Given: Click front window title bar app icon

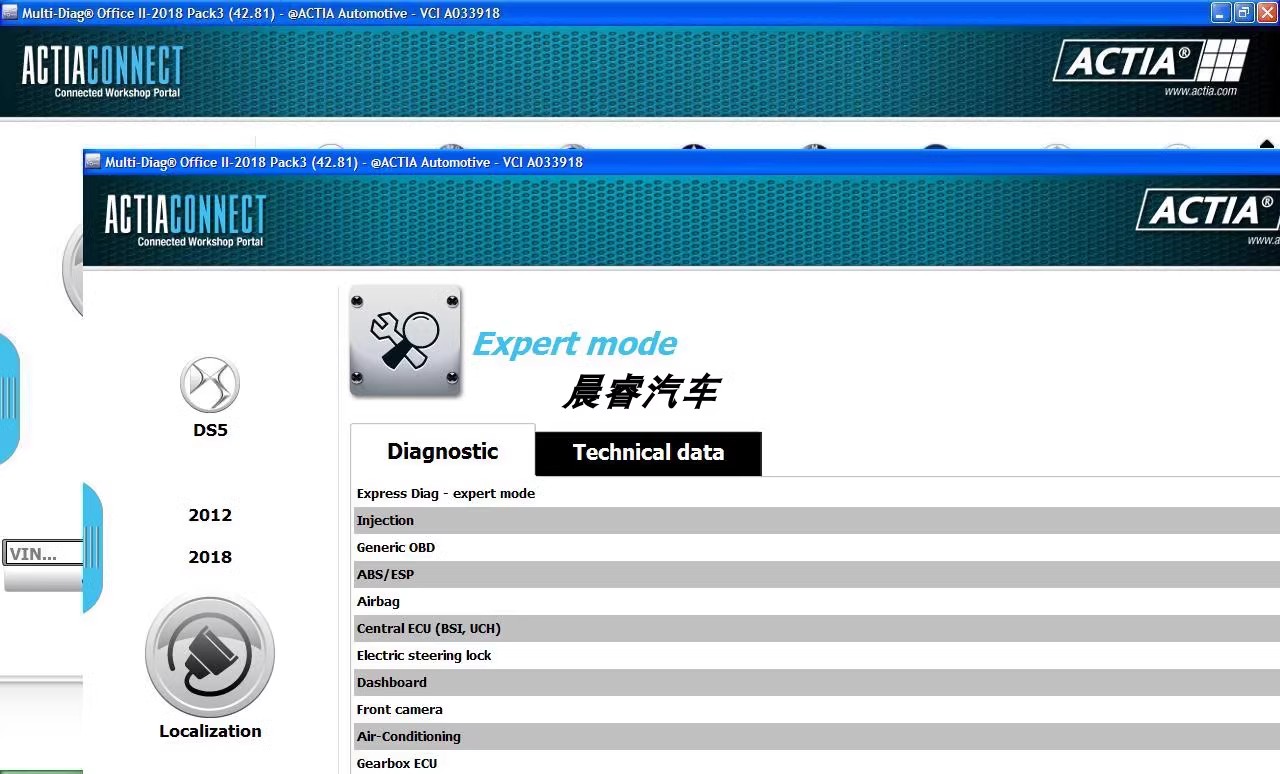Looking at the screenshot, I should (93, 162).
